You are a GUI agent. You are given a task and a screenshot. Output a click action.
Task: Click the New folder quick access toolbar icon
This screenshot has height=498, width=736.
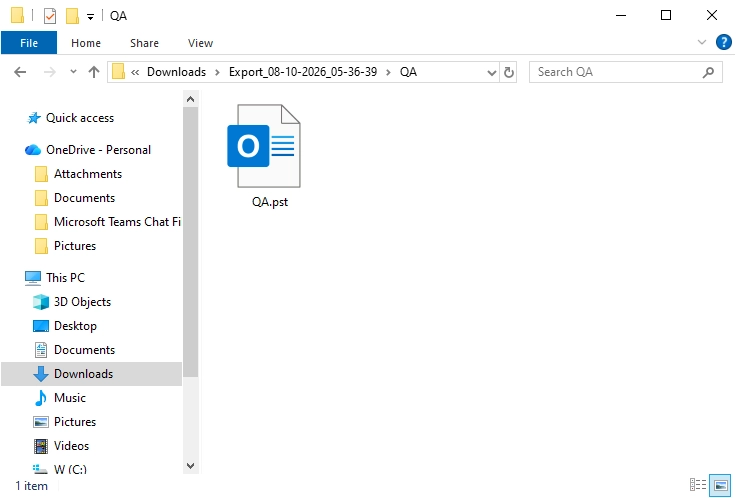pyautogui.click(x=72, y=15)
